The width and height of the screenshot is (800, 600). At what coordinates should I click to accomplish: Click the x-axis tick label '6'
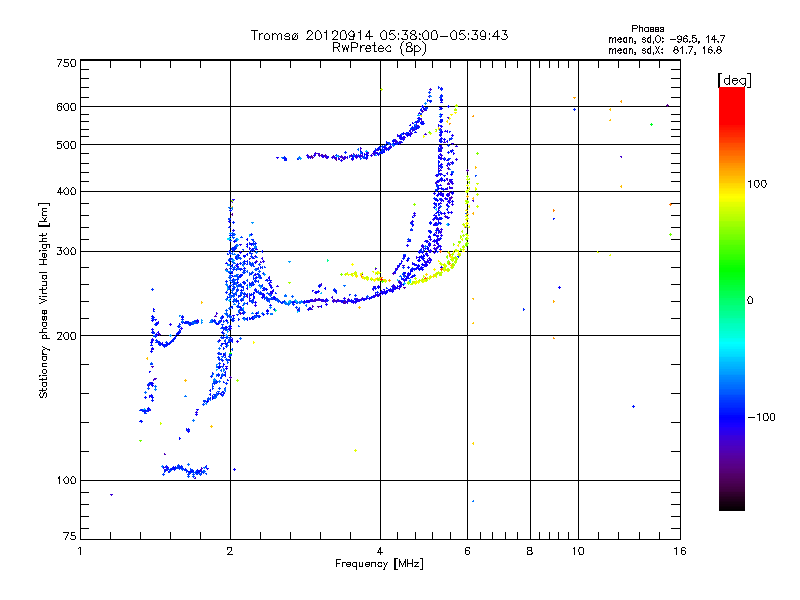click(467, 551)
